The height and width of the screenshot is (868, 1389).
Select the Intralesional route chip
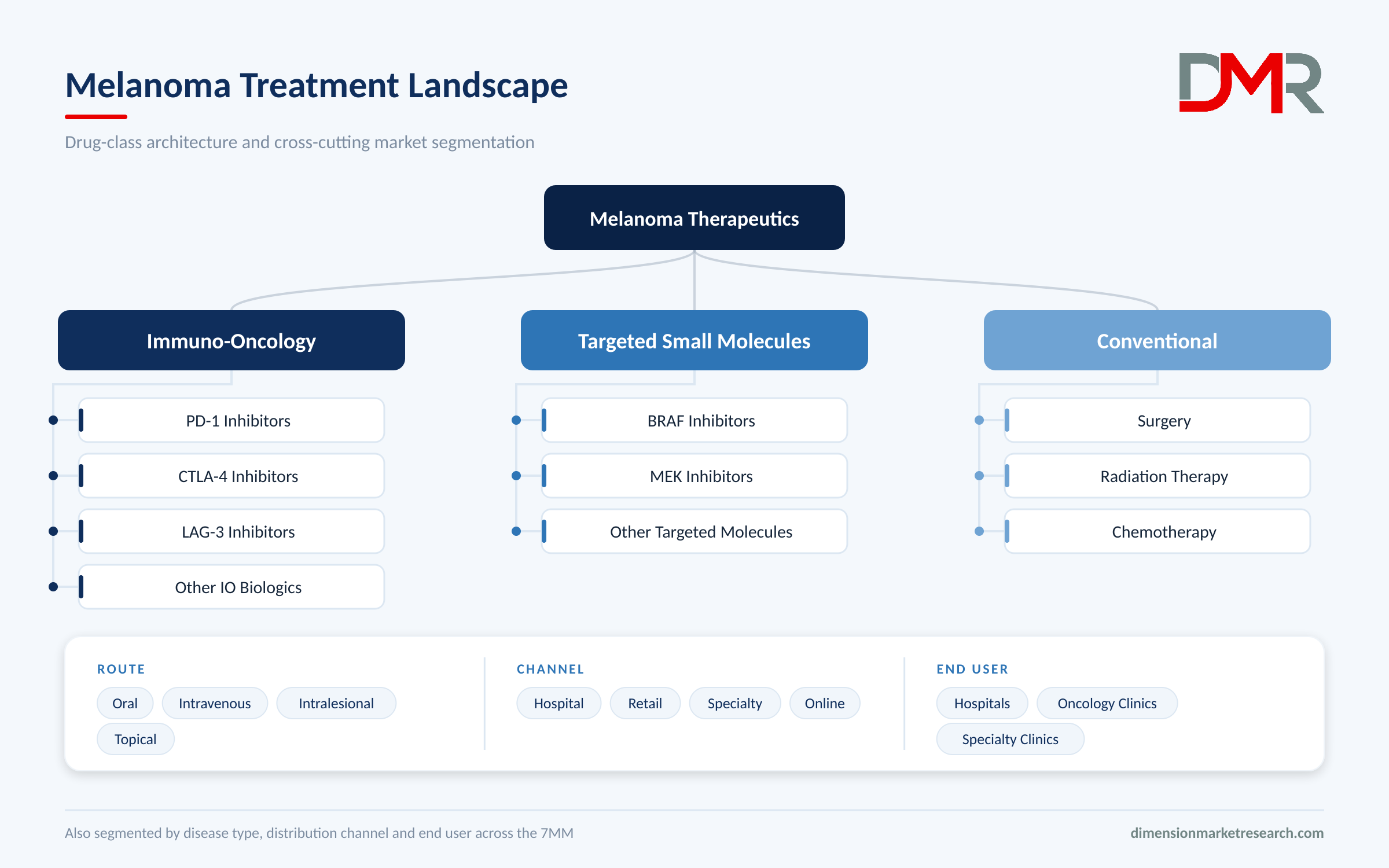point(336,703)
